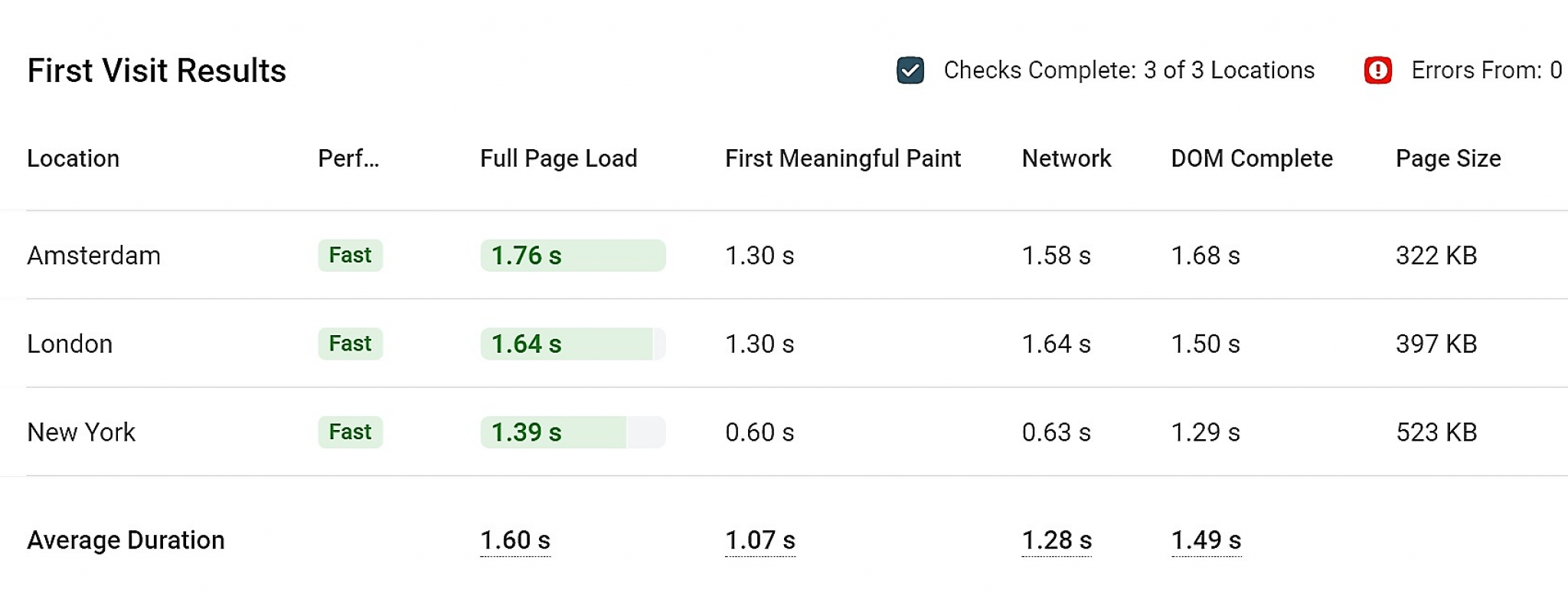Screen dimensions: 1568x593
Task: Click the 322 KB page size value
Action: 1436,256
